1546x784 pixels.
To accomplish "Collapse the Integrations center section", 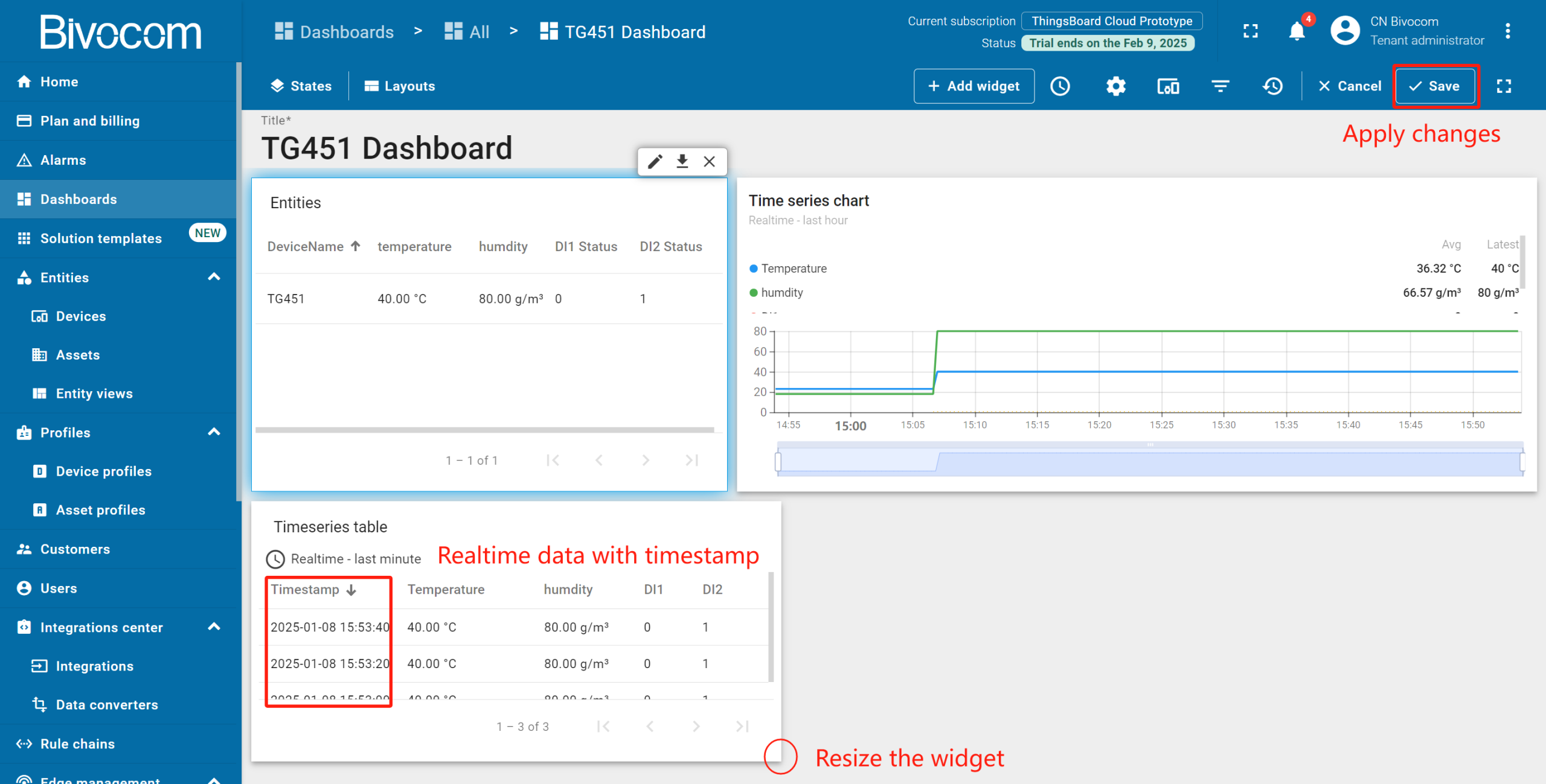I will point(214,626).
